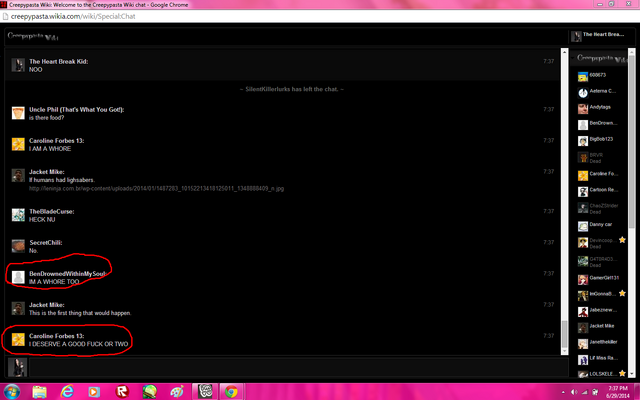This screenshot has width=640, height=400.
Task: Select Lil' Miss Ra... in the user list
Action: 599,359
